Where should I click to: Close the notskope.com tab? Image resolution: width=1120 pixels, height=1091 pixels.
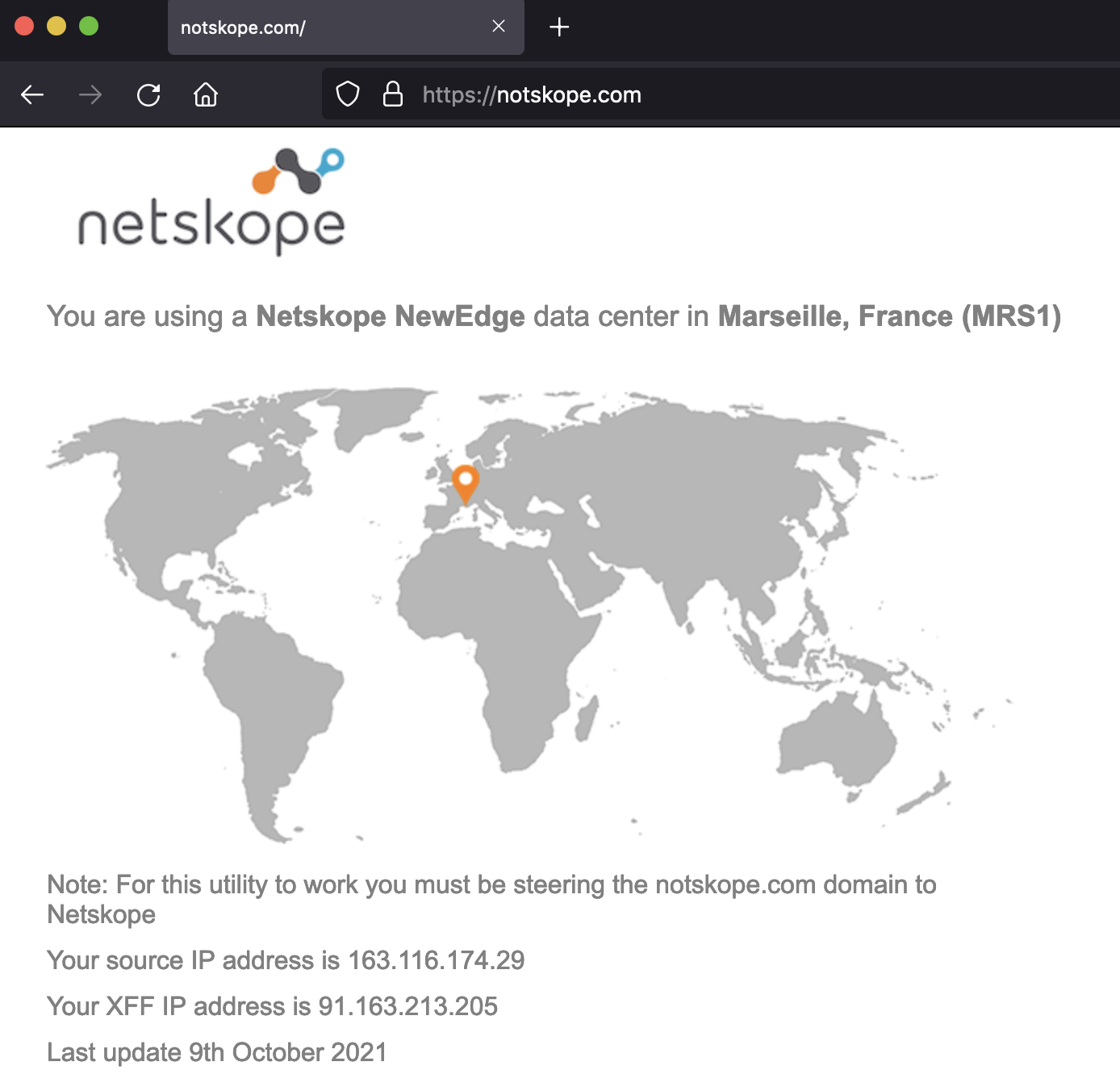(x=499, y=27)
